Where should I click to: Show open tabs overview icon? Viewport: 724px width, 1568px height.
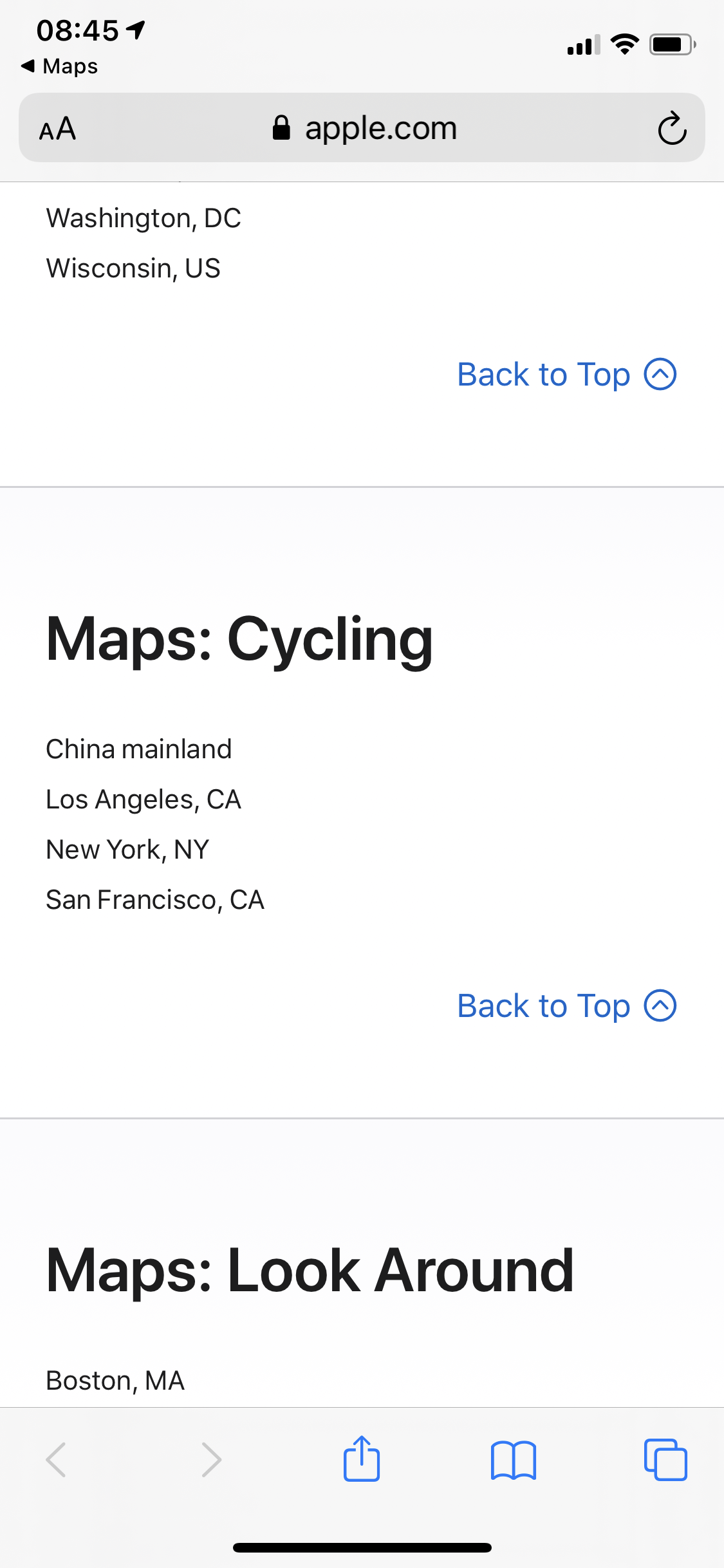(665, 1460)
